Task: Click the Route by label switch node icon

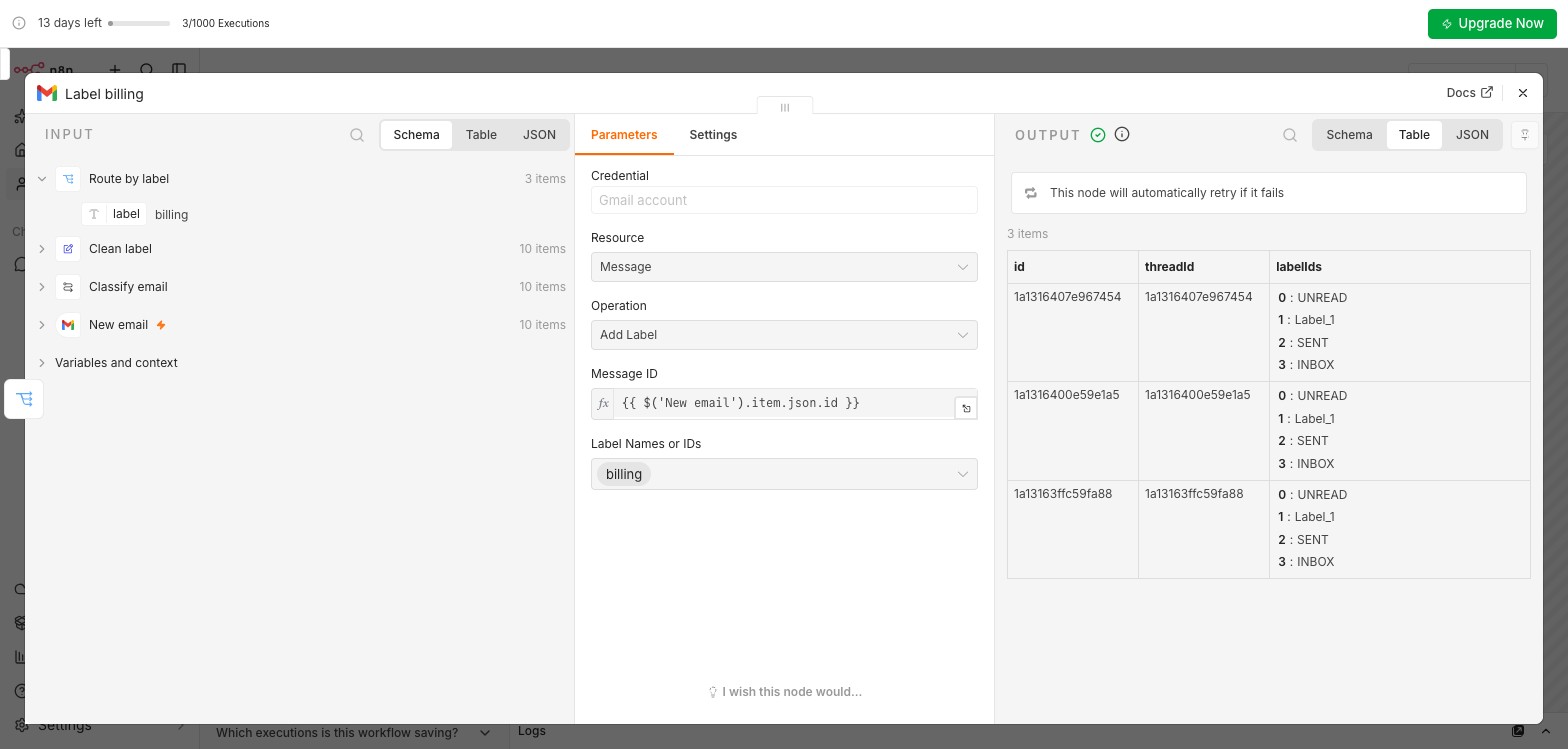Action: click(x=68, y=179)
